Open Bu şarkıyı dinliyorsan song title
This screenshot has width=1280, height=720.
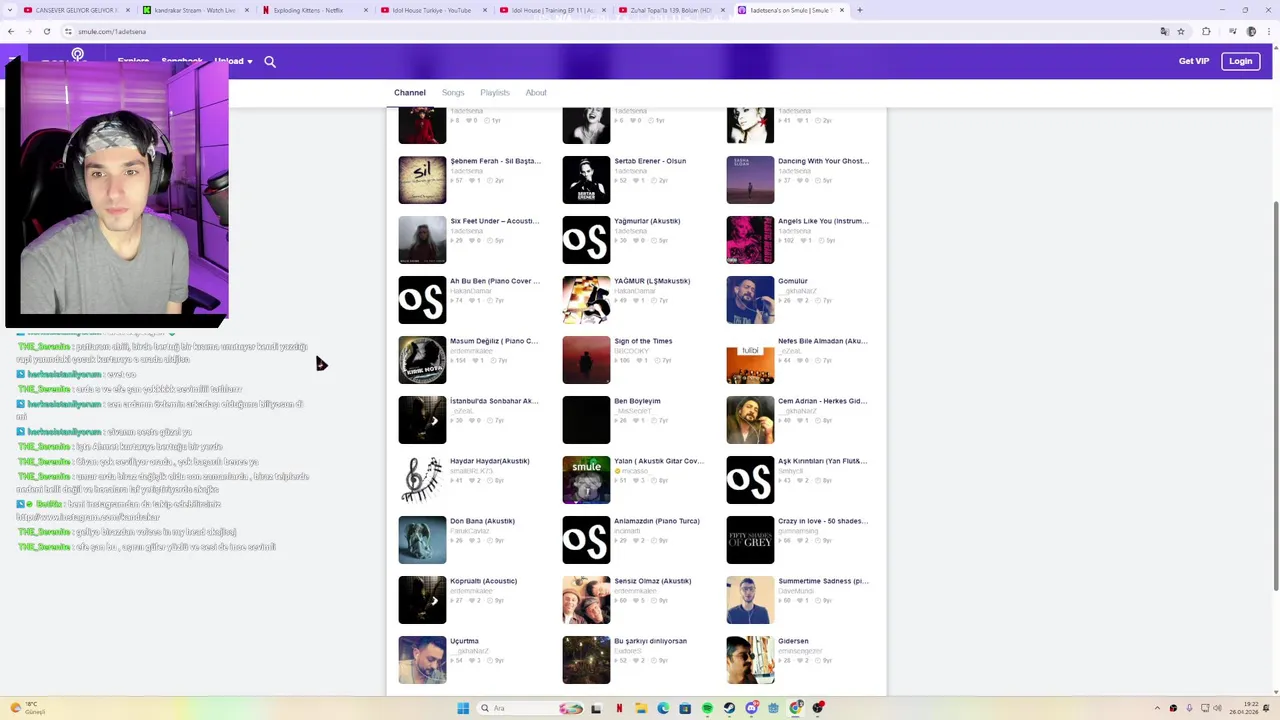point(650,641)
